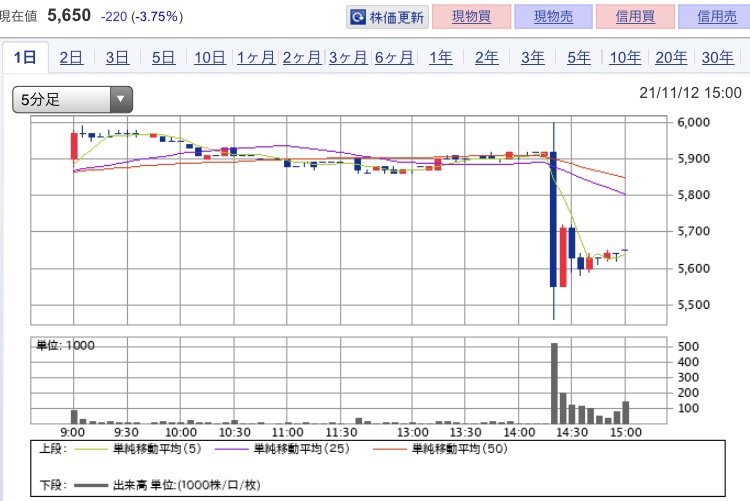
Task: Click the 単純移動平均(5) legend entry
Action: coord(138,449)
